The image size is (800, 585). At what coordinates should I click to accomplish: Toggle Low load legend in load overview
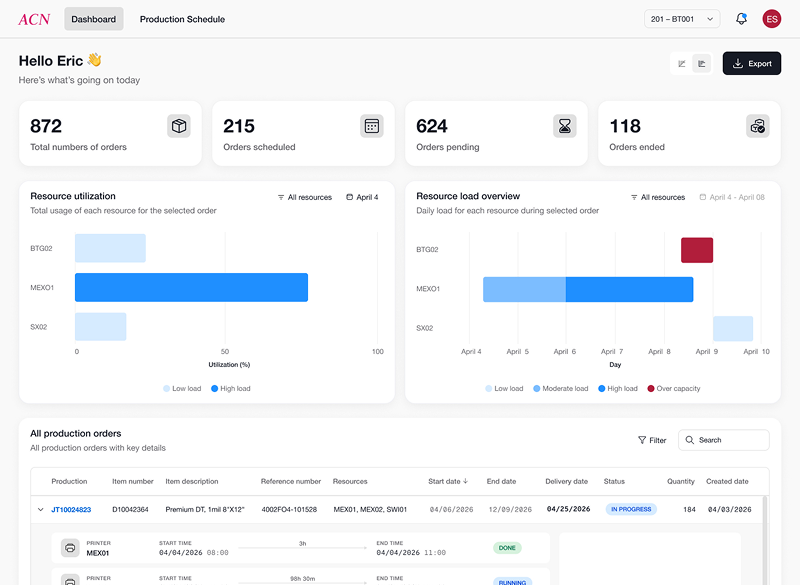point(504,389)
